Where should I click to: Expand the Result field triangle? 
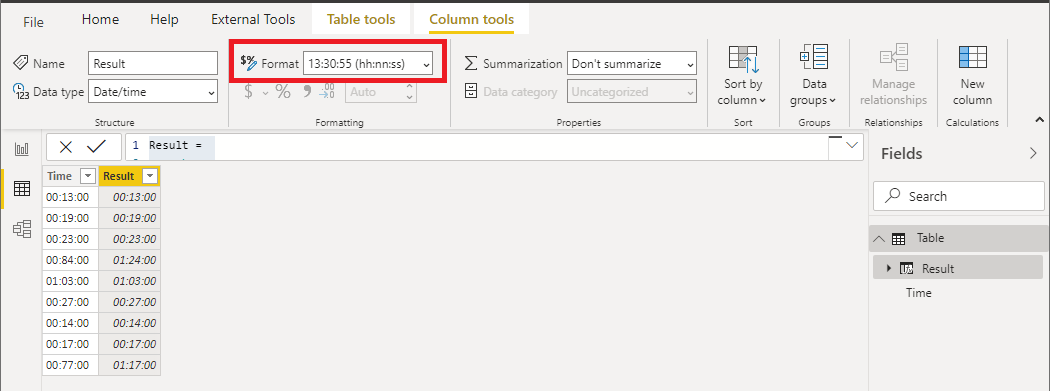point(889,268)
